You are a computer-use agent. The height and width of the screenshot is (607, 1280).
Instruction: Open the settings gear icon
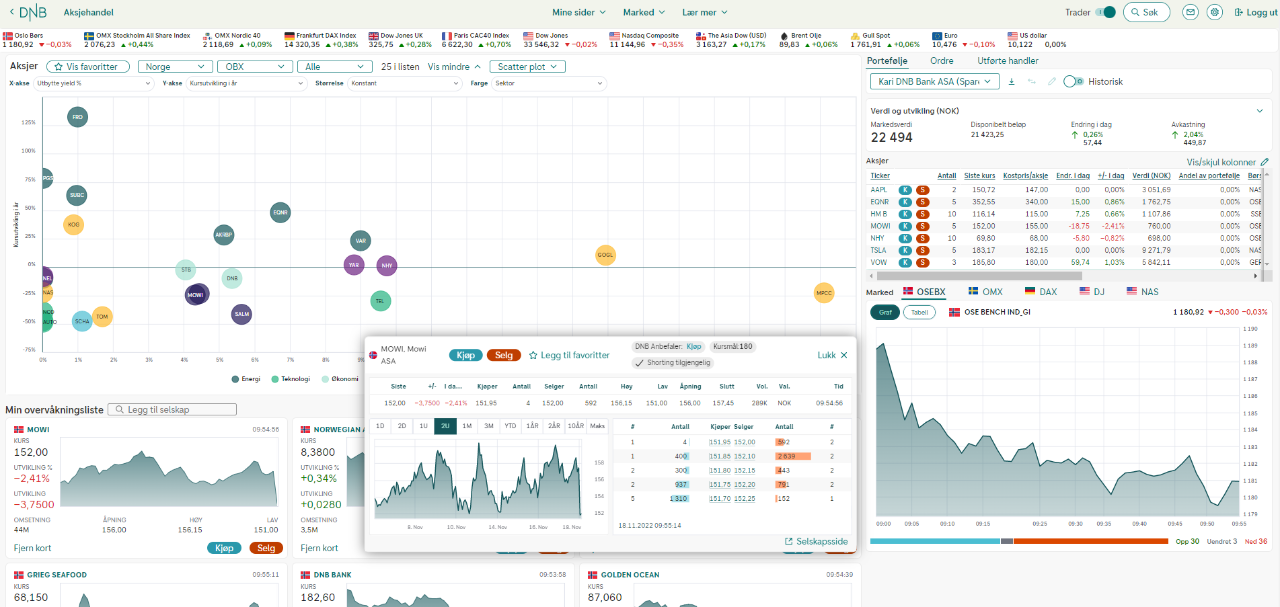(x=1215, y=12)
